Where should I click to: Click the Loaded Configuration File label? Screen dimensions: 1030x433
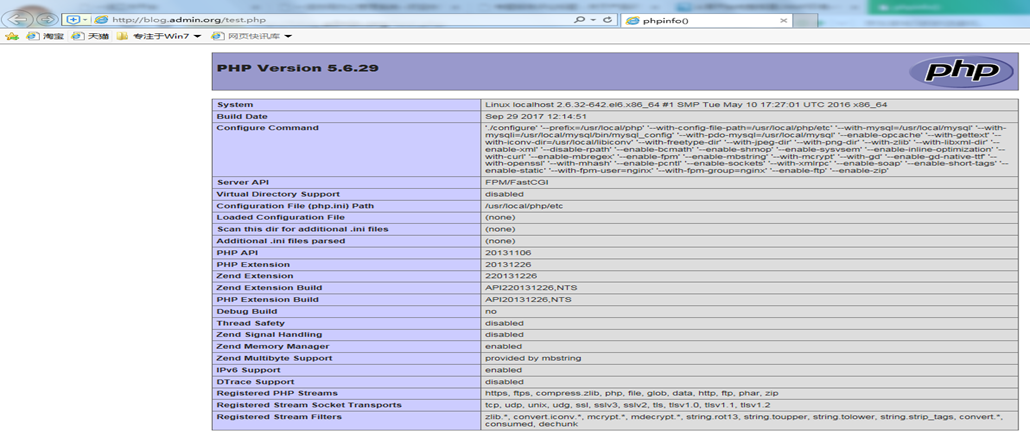280,217
